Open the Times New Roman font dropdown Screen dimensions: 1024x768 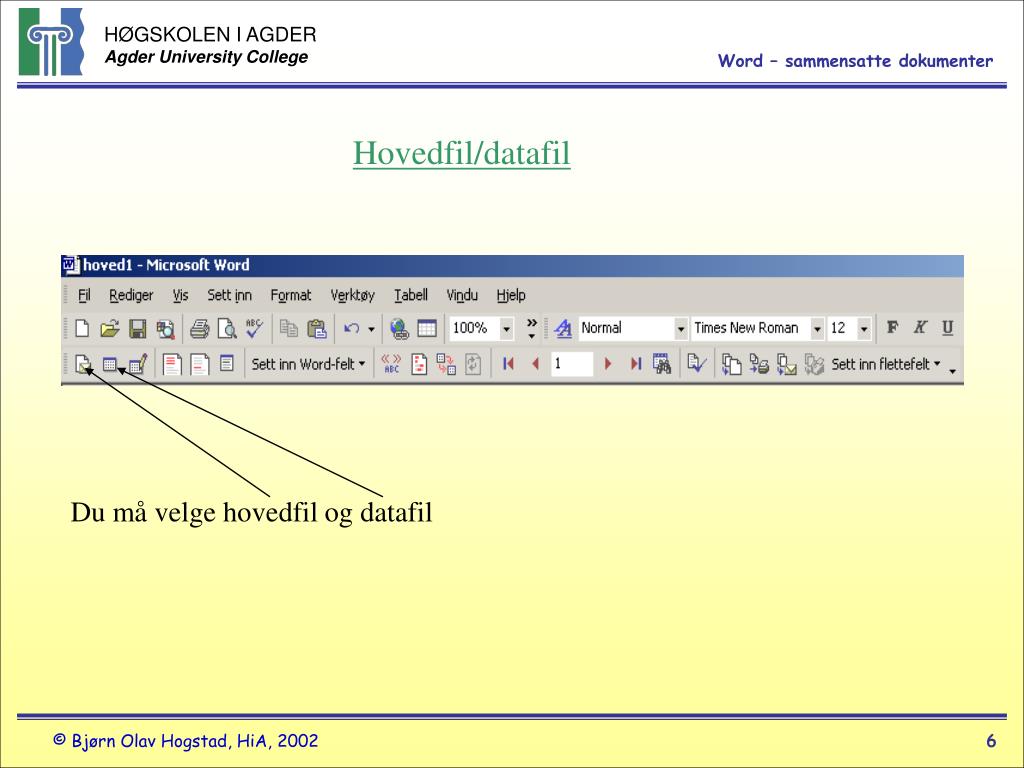tap(816, 328)
